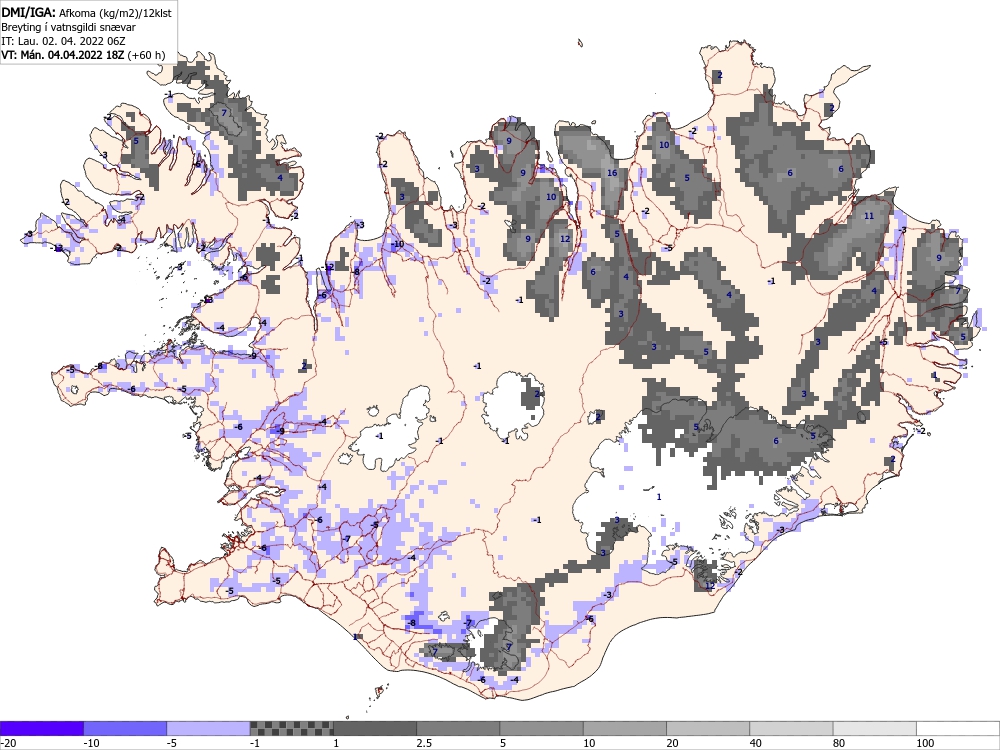The height and width of the screenshot is (750, 1000).
Task: Pick the light lavender -5 to -1 legend swatch
Action: coord(209,729)
